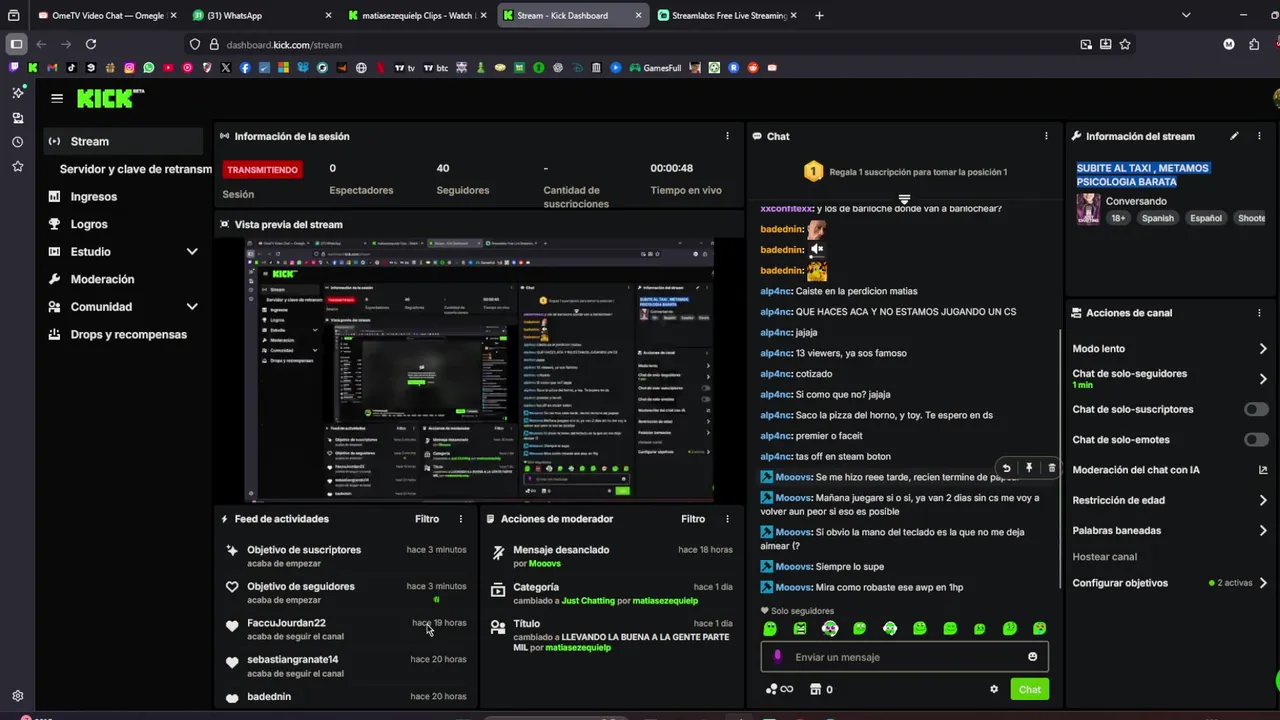The width and height of the screenshot is (1280, 720).
Task: Switch to the Streamlabs browser tab
Action: [x=728, y=15]
